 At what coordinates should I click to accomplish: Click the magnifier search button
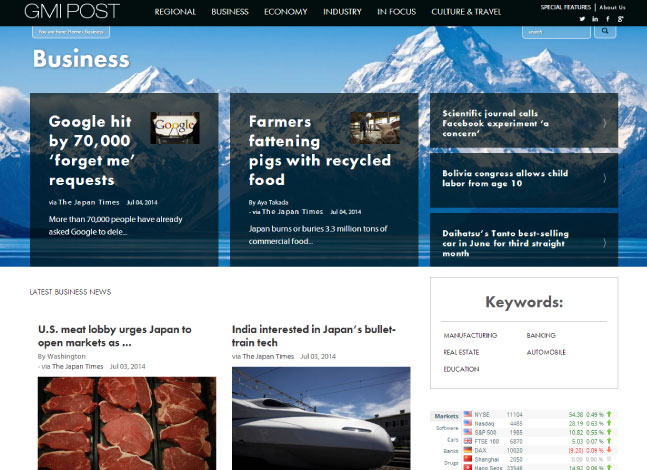click(605, 31)
